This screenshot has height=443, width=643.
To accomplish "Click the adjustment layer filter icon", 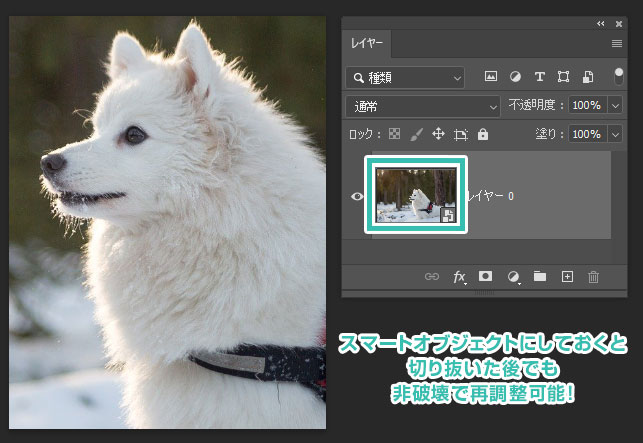I will pyautogui.click(x=516, y=76).
